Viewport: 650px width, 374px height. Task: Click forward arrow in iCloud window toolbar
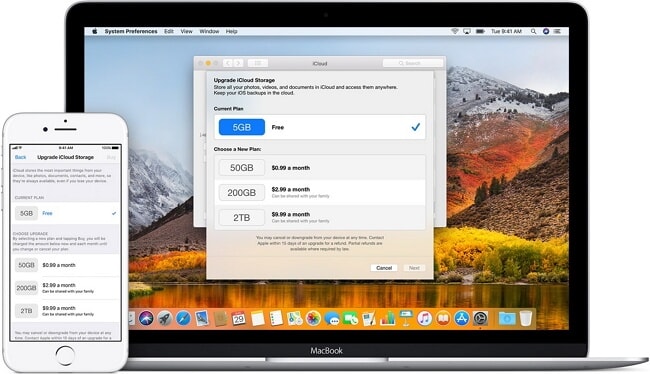click(238, 63)
